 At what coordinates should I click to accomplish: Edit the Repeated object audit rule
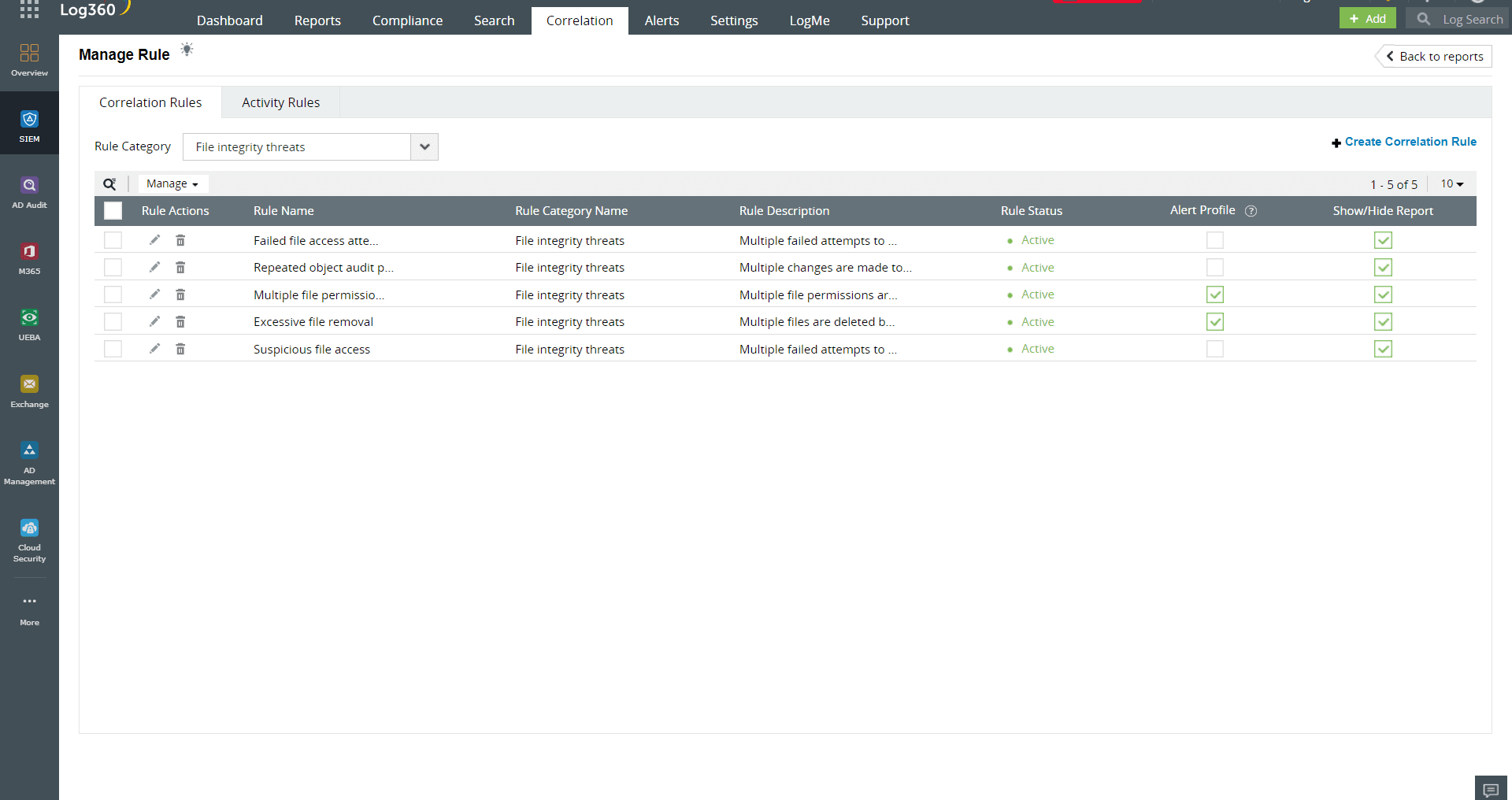(154, 267)
